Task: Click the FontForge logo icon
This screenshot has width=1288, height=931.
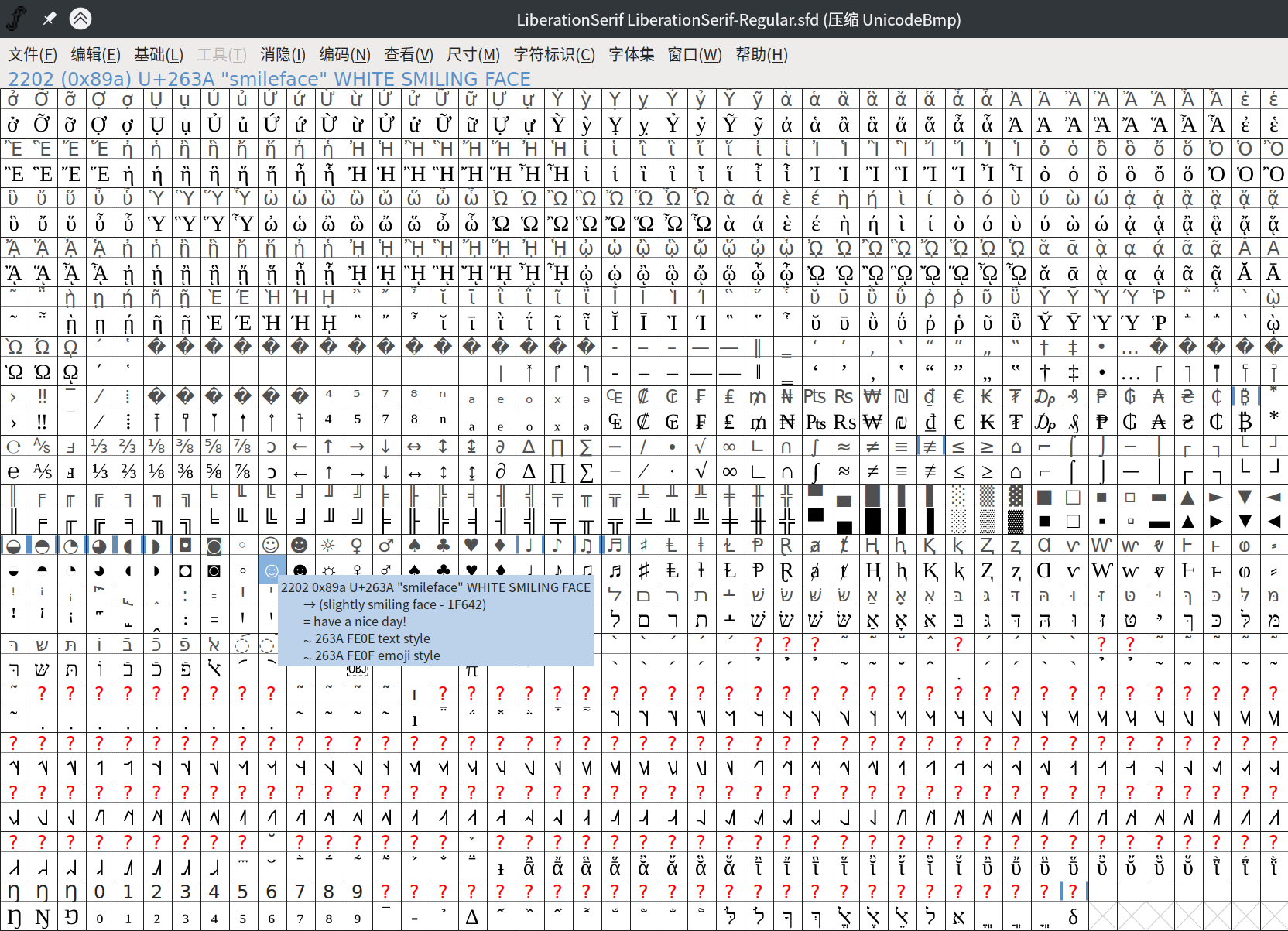Action: click(15, 19)
